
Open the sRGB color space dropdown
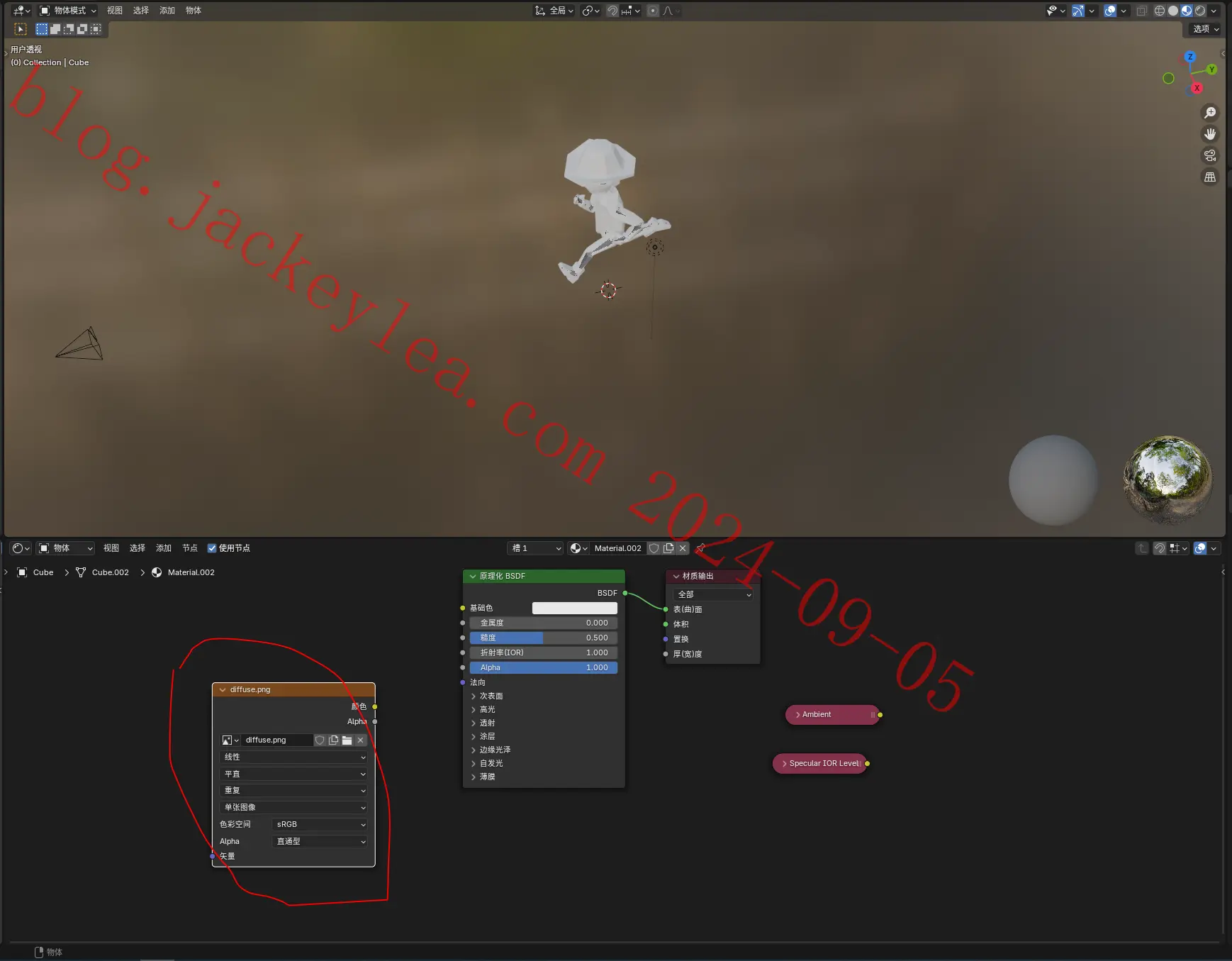[x=320, y=824]
